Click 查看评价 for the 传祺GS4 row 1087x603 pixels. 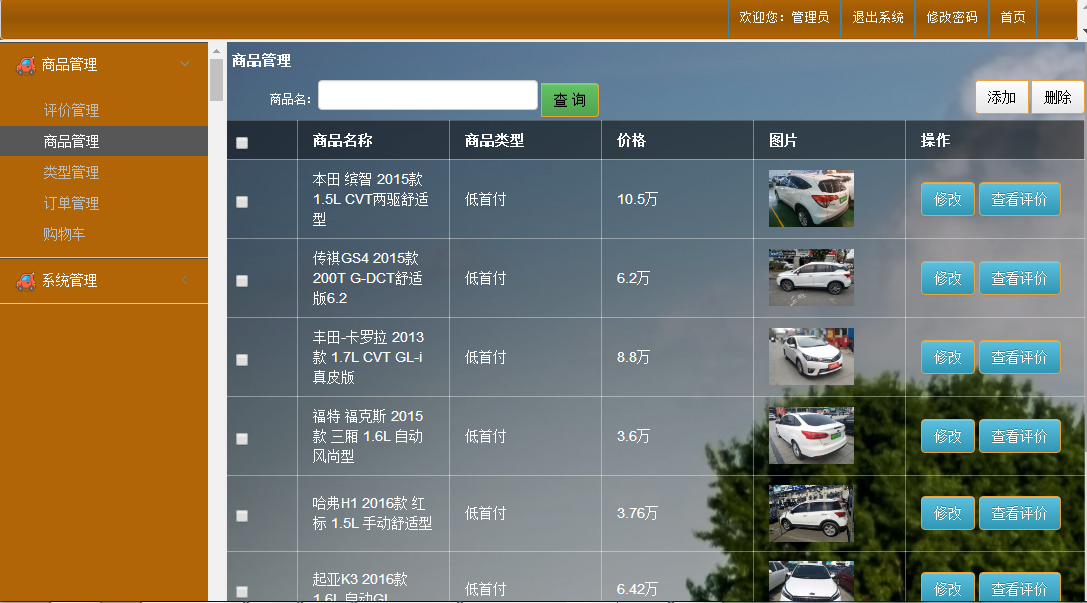[1019, 279]
